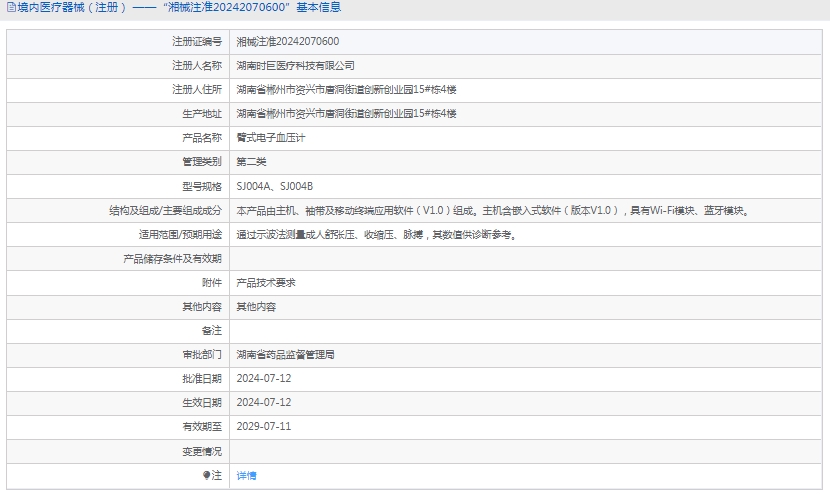The width and height of the screenshot is (830, 495).
Task: Click expiry date 2029-07-11
Action: [x=264, y=427]
